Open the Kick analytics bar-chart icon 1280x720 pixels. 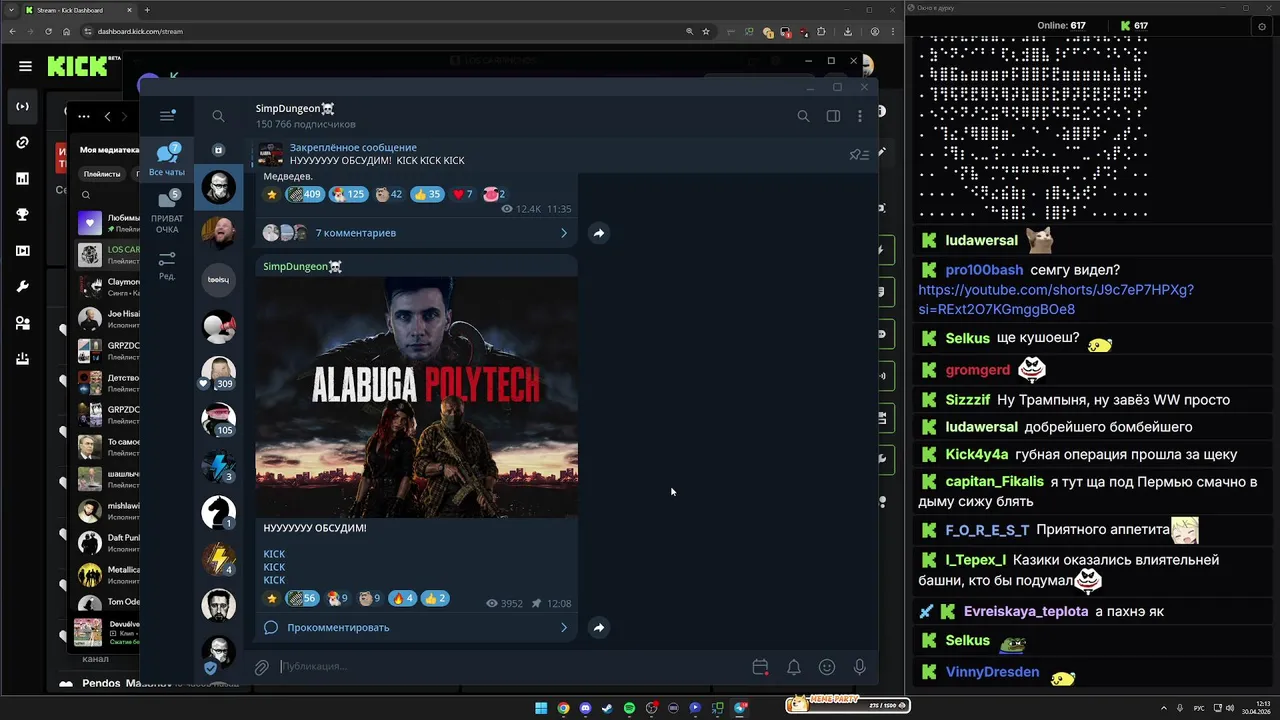22,178
